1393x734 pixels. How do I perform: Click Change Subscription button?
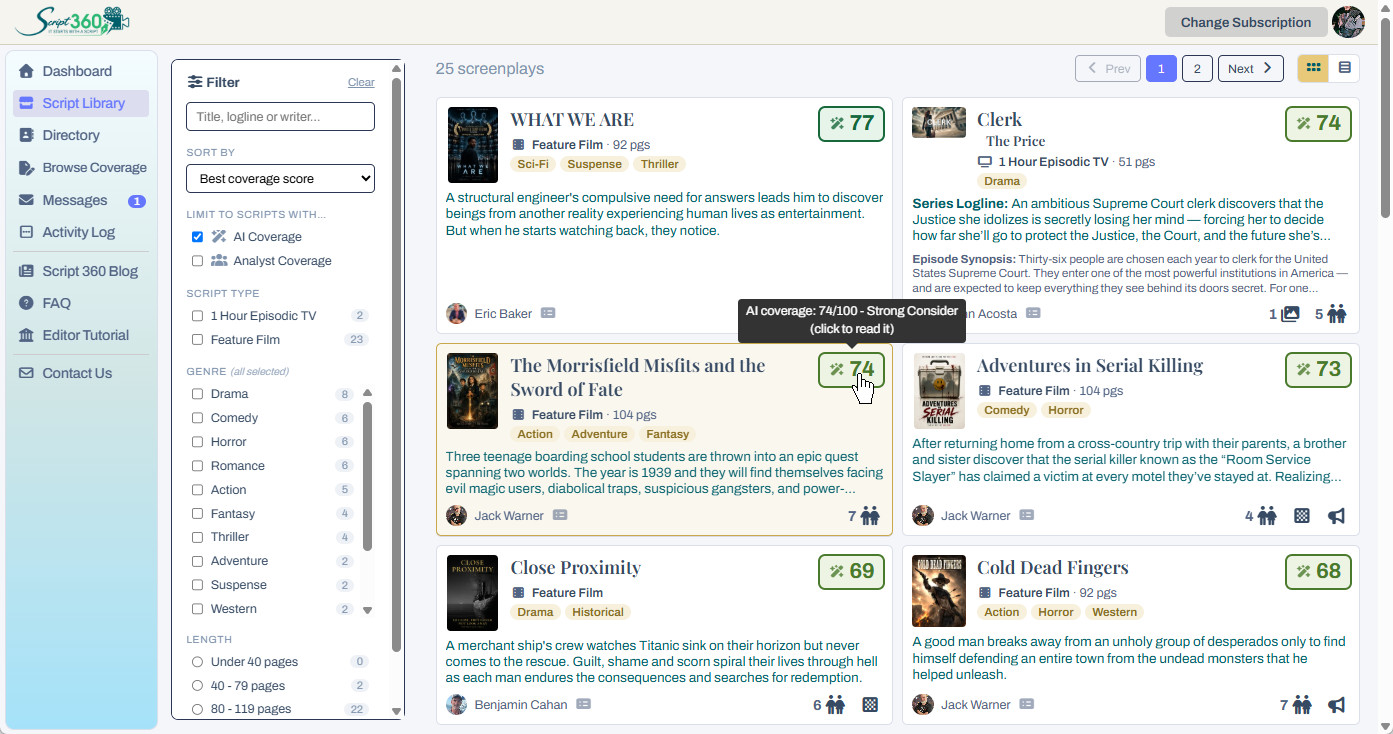(1245, 22)
